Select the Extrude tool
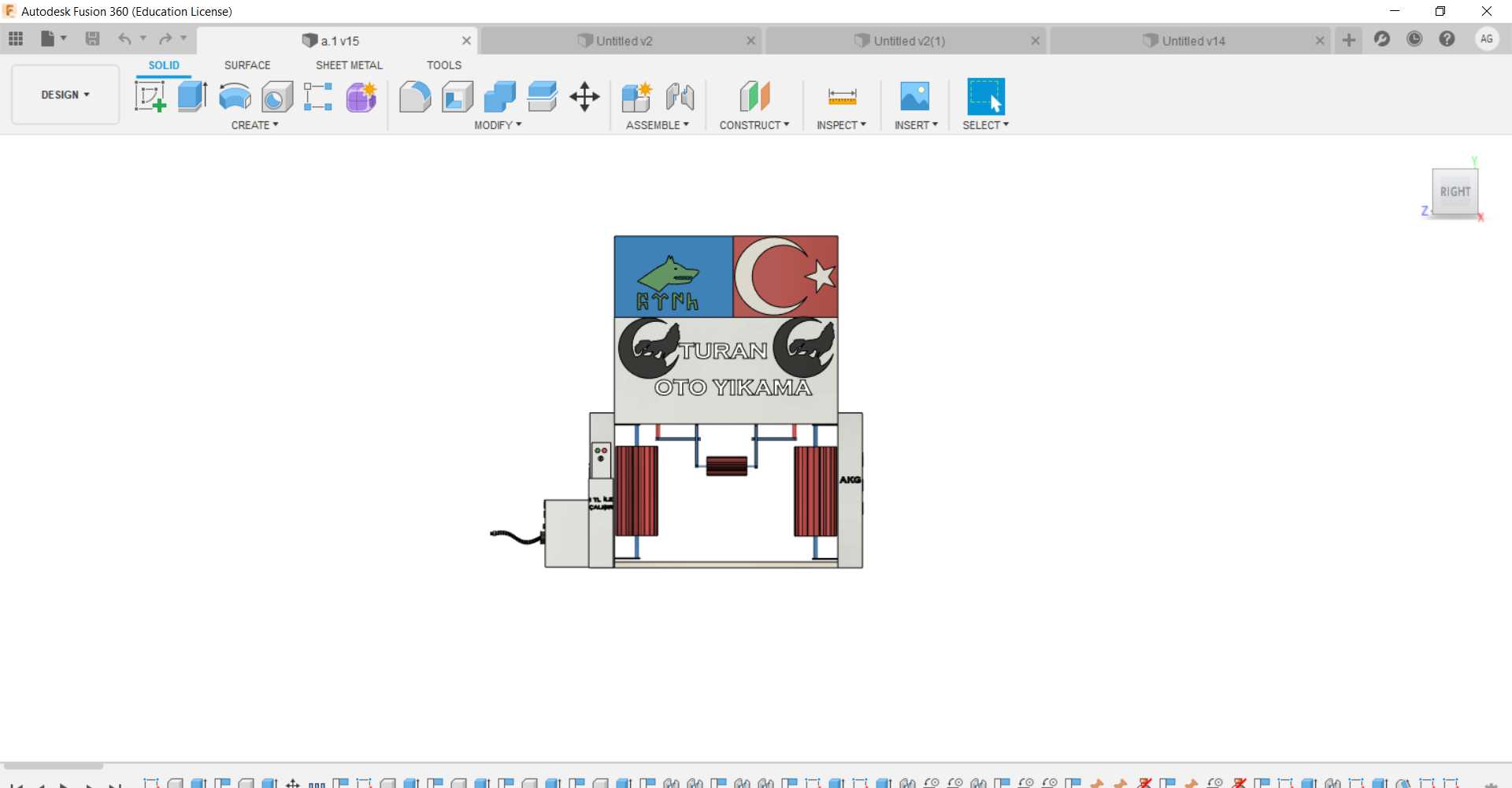The image size is (1512, 788). (x=192, y=97)
